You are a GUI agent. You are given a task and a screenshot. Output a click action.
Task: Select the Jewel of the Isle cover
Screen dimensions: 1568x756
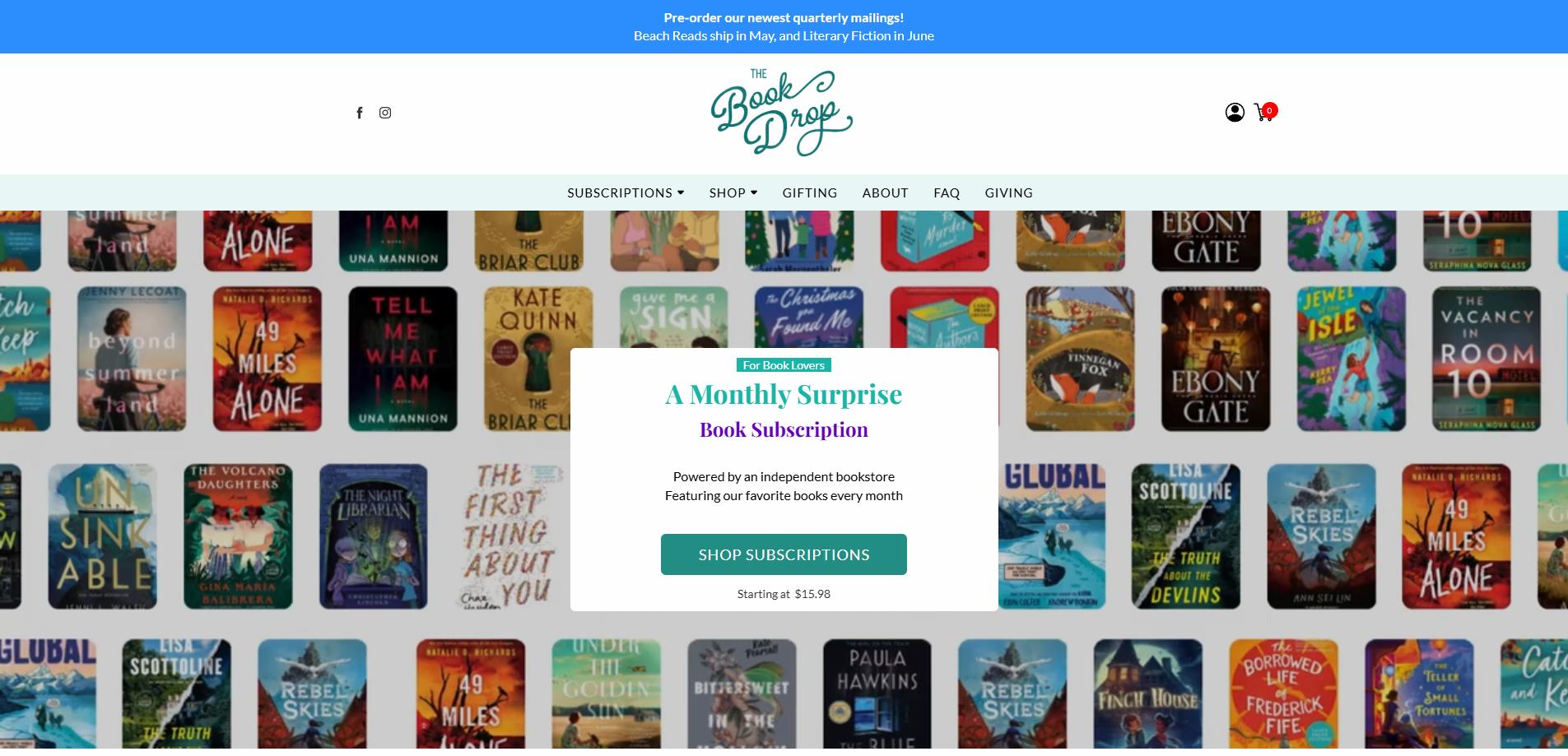(1352, 359)
